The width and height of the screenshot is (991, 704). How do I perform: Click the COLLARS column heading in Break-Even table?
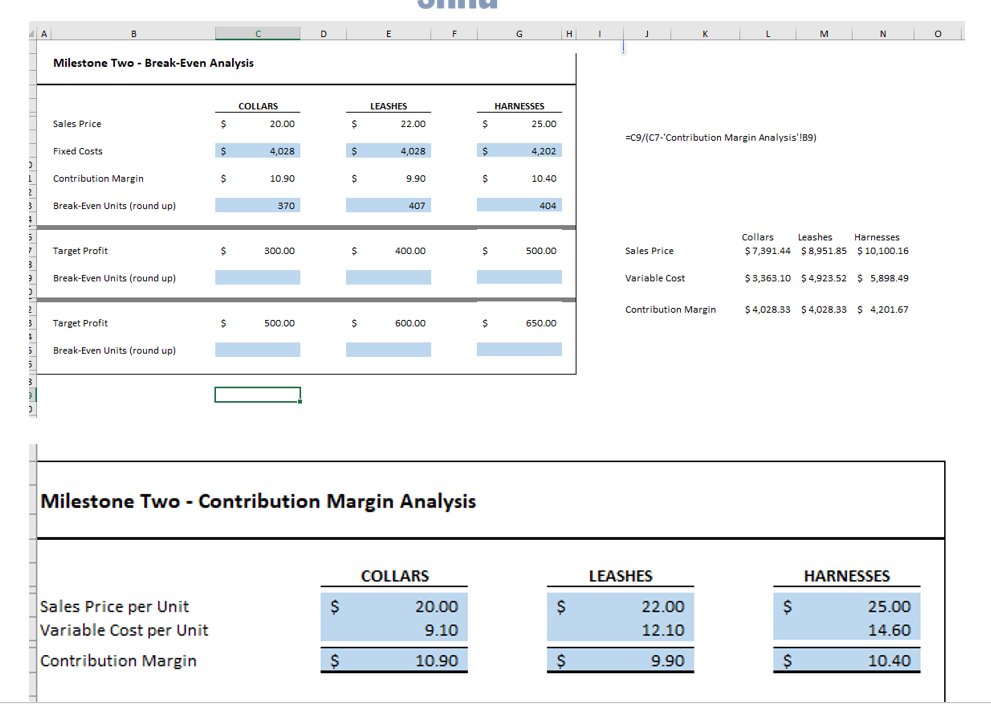[257, 105]
